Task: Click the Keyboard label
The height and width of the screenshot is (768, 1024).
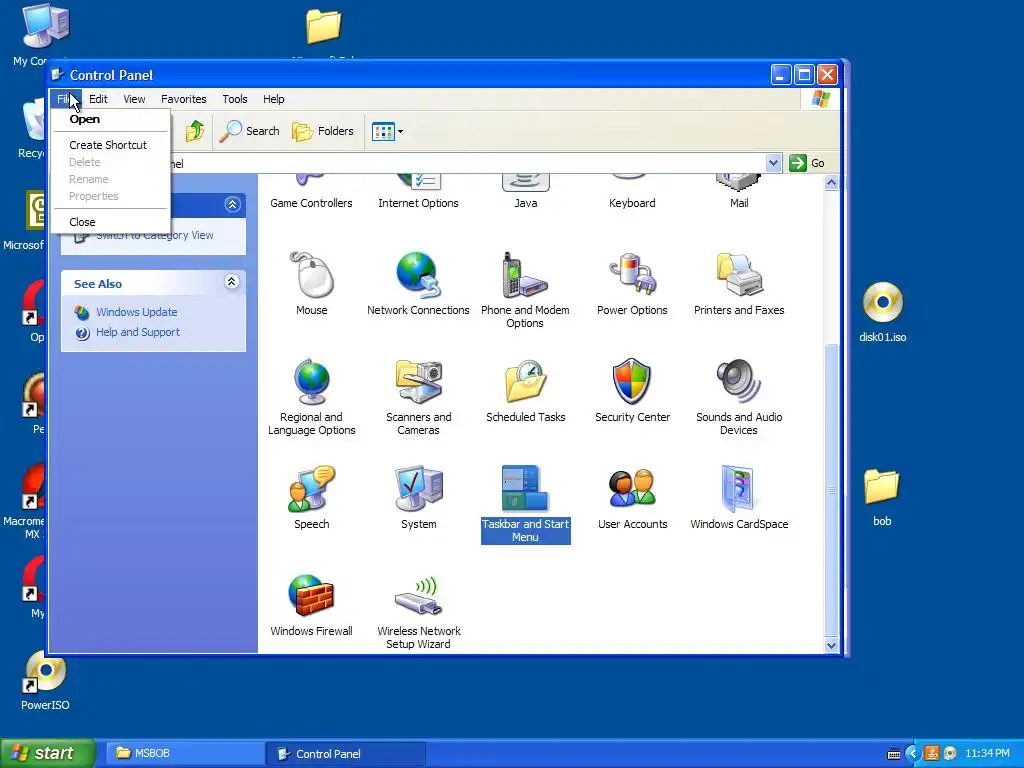Action: pos(632,203)
